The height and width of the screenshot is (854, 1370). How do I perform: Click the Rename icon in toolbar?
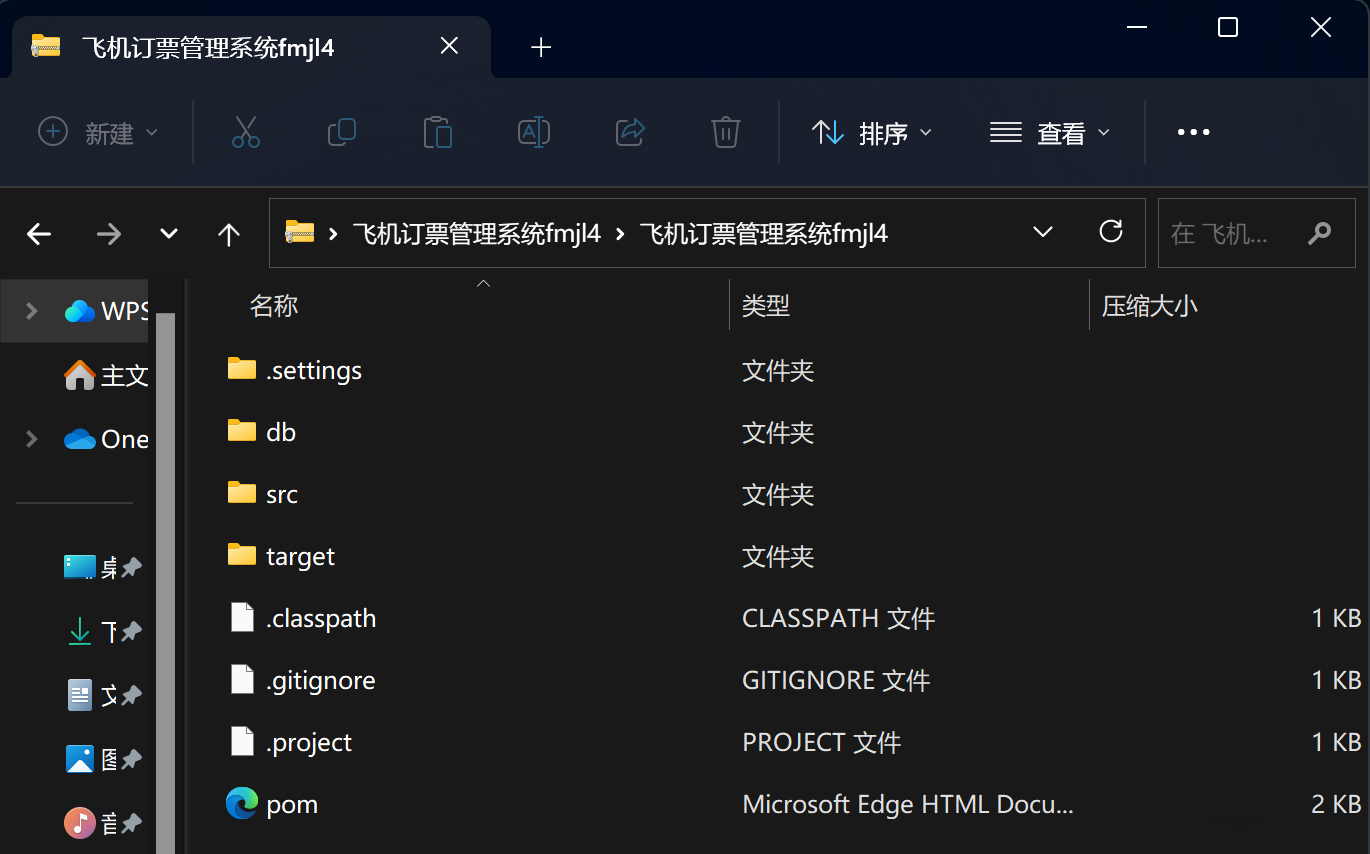[x=534, y=132]
